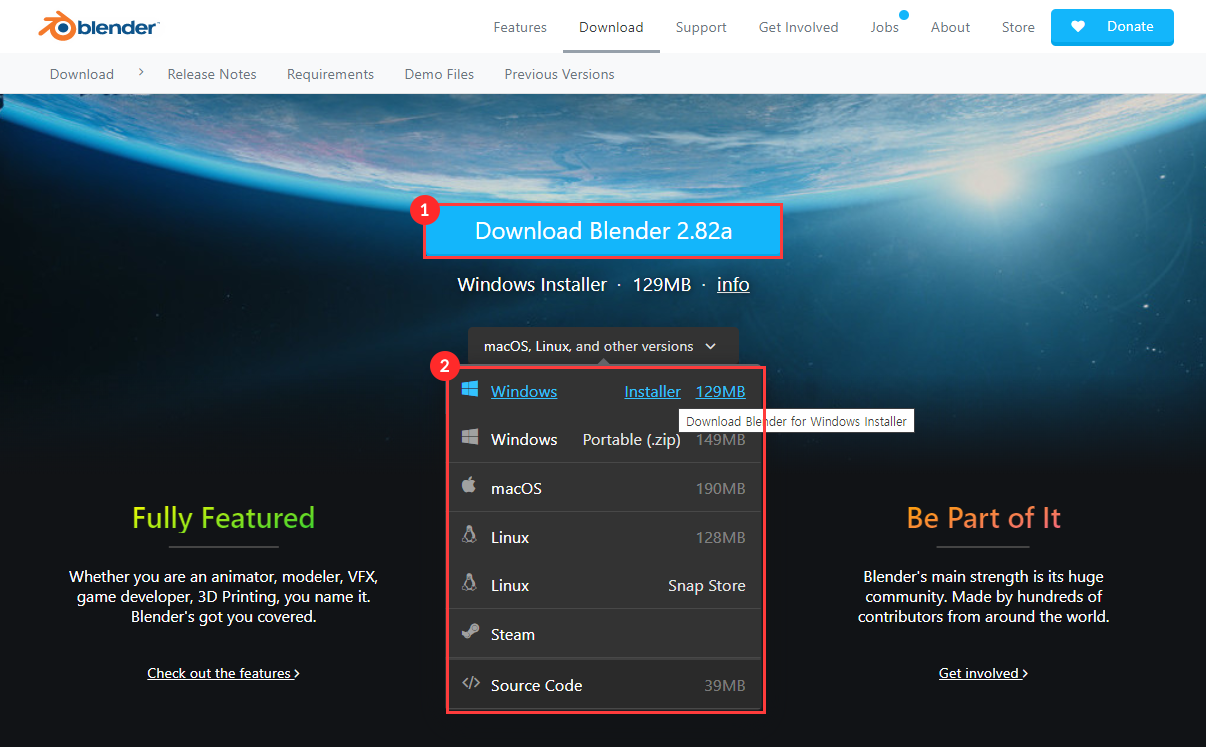Open the Support menu item
The image size is (1206, 747).
tap(701, 27)
